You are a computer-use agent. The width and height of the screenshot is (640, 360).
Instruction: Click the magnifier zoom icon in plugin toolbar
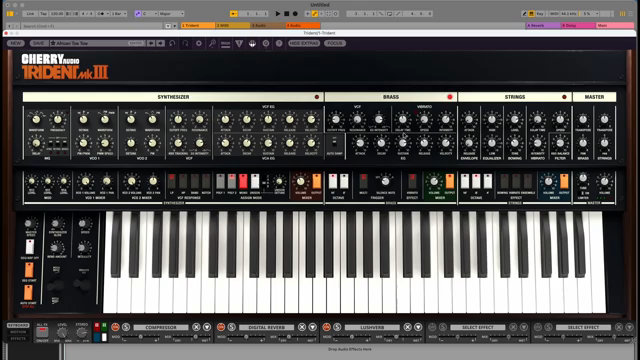212,43
